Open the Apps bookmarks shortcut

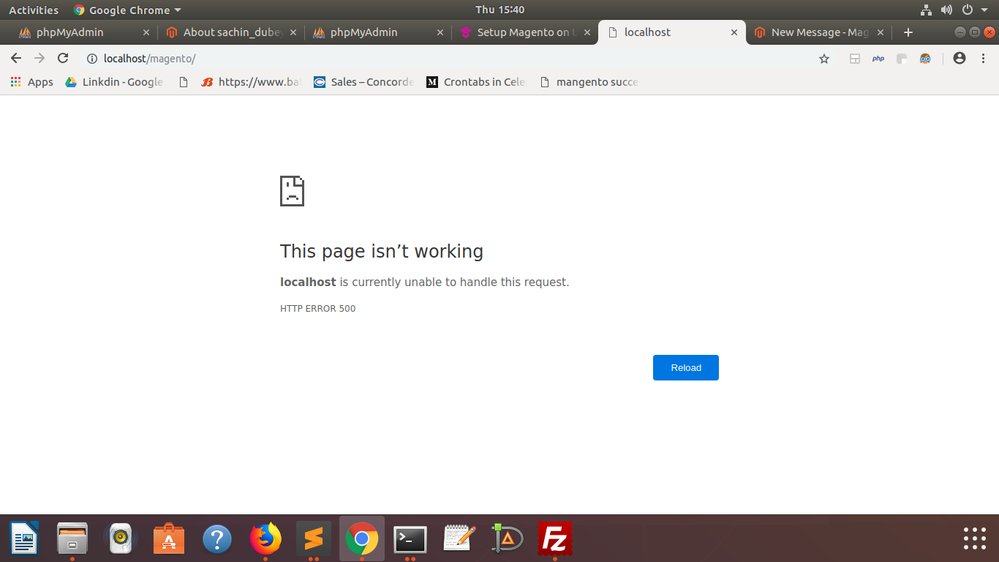pos(32,82)
